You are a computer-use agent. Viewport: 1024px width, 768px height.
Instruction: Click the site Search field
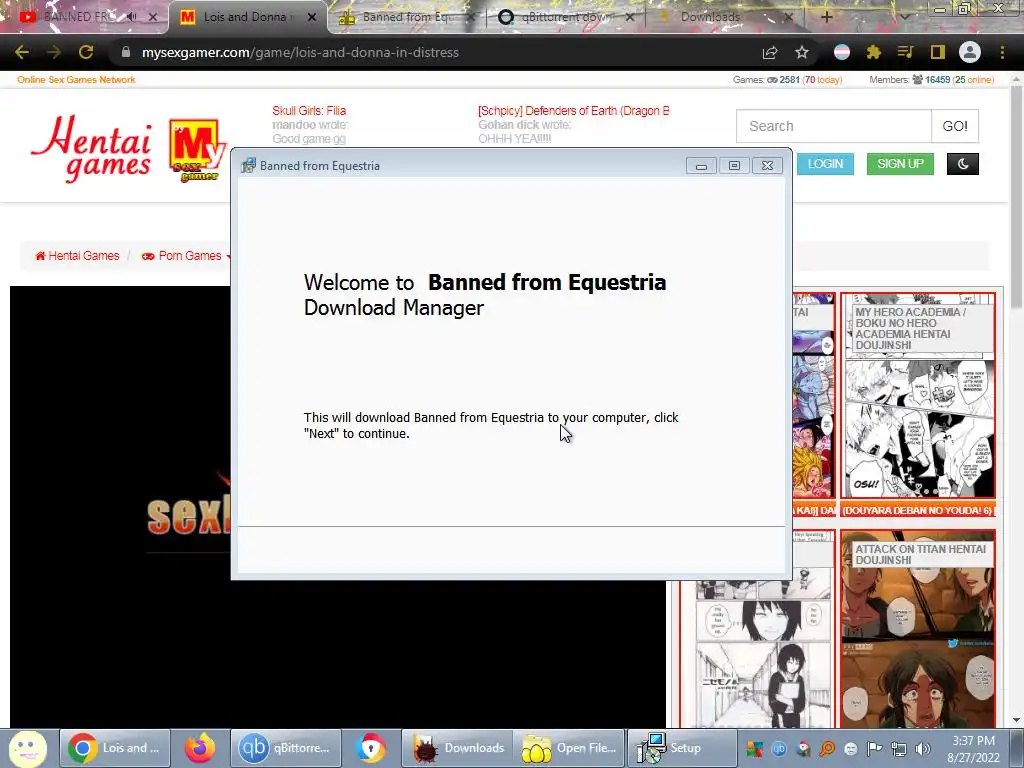[x=834, y=126]
